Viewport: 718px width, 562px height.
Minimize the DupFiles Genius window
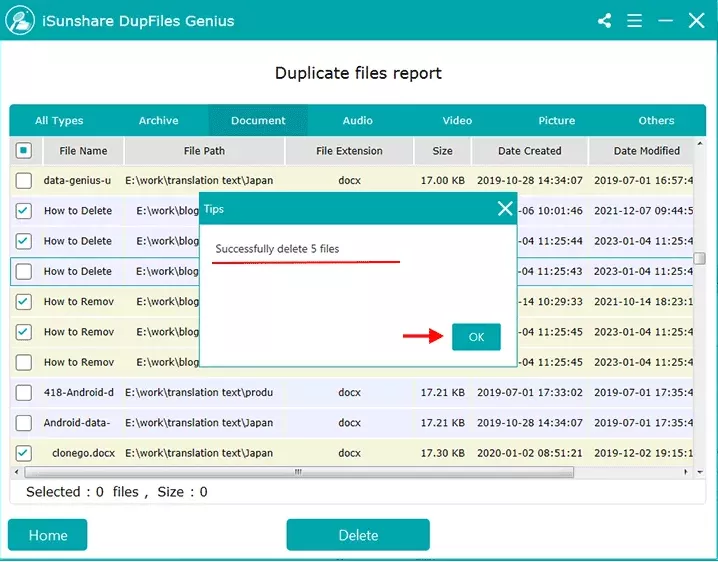click(665, 21)
